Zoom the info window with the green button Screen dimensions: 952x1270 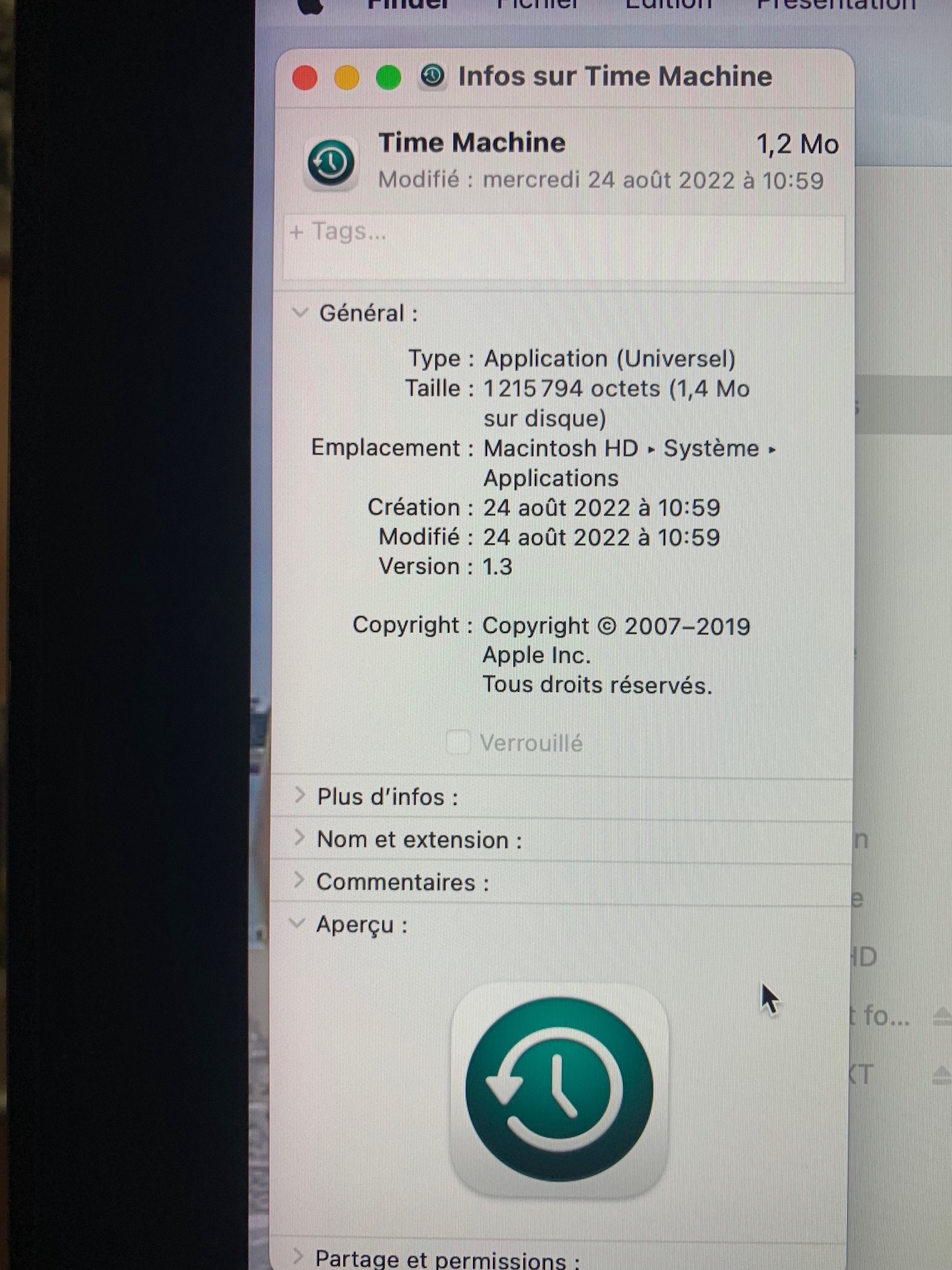tap(388, 78)
